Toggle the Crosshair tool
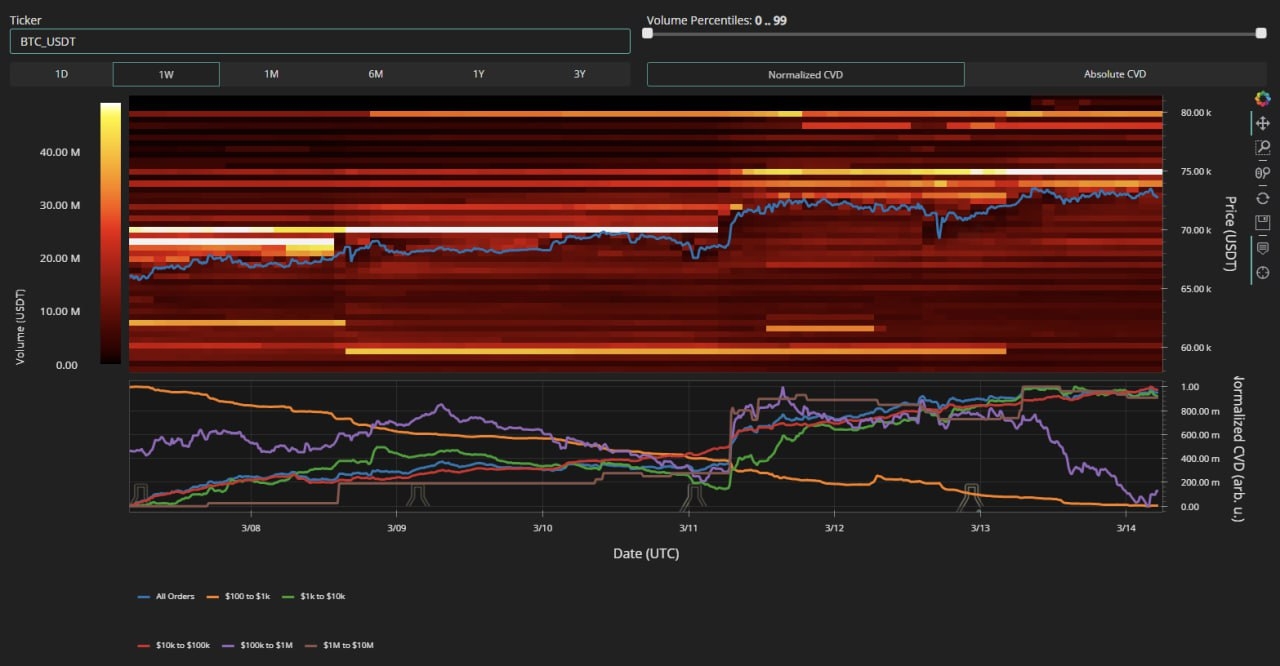Screen dimensions: 1280x666 tap(1262, 272)
